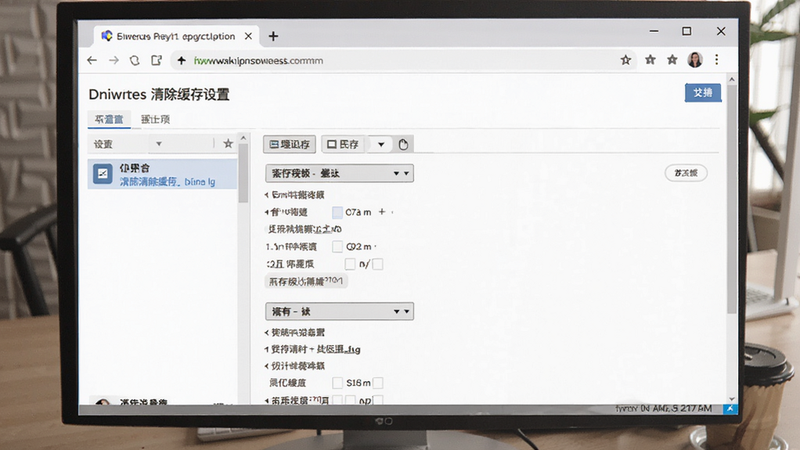The image size is (800, 450).
Task: Select the Biwerus Preylt browser tab
Action: click(x=176, y=36)
